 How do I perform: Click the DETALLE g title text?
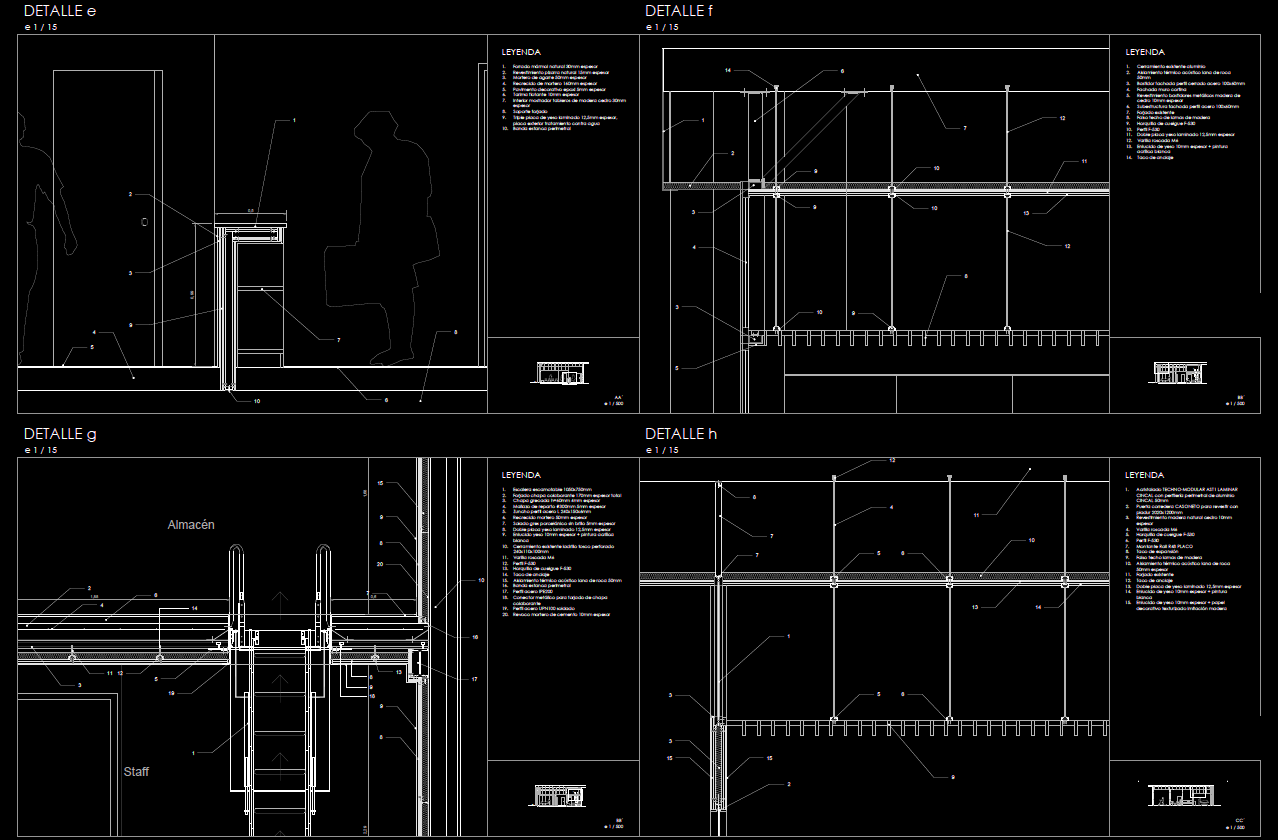coord(60,434)
